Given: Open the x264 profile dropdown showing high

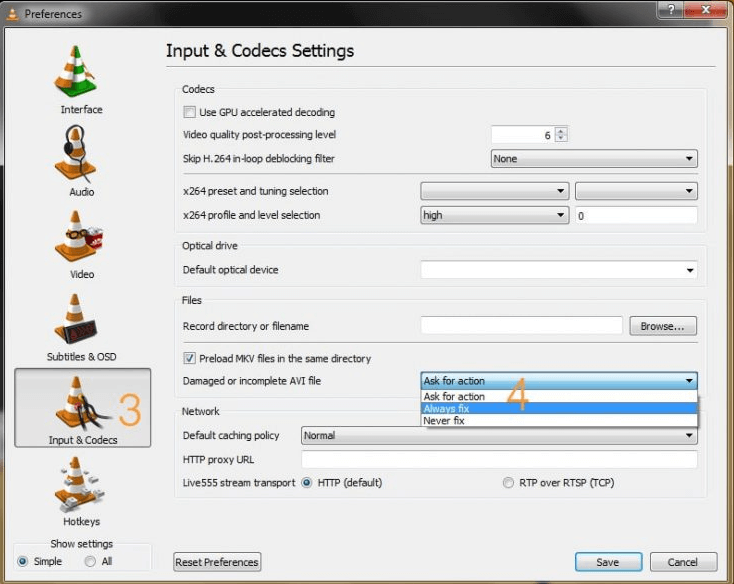Looking at the screenshot, I should [494, 215].
